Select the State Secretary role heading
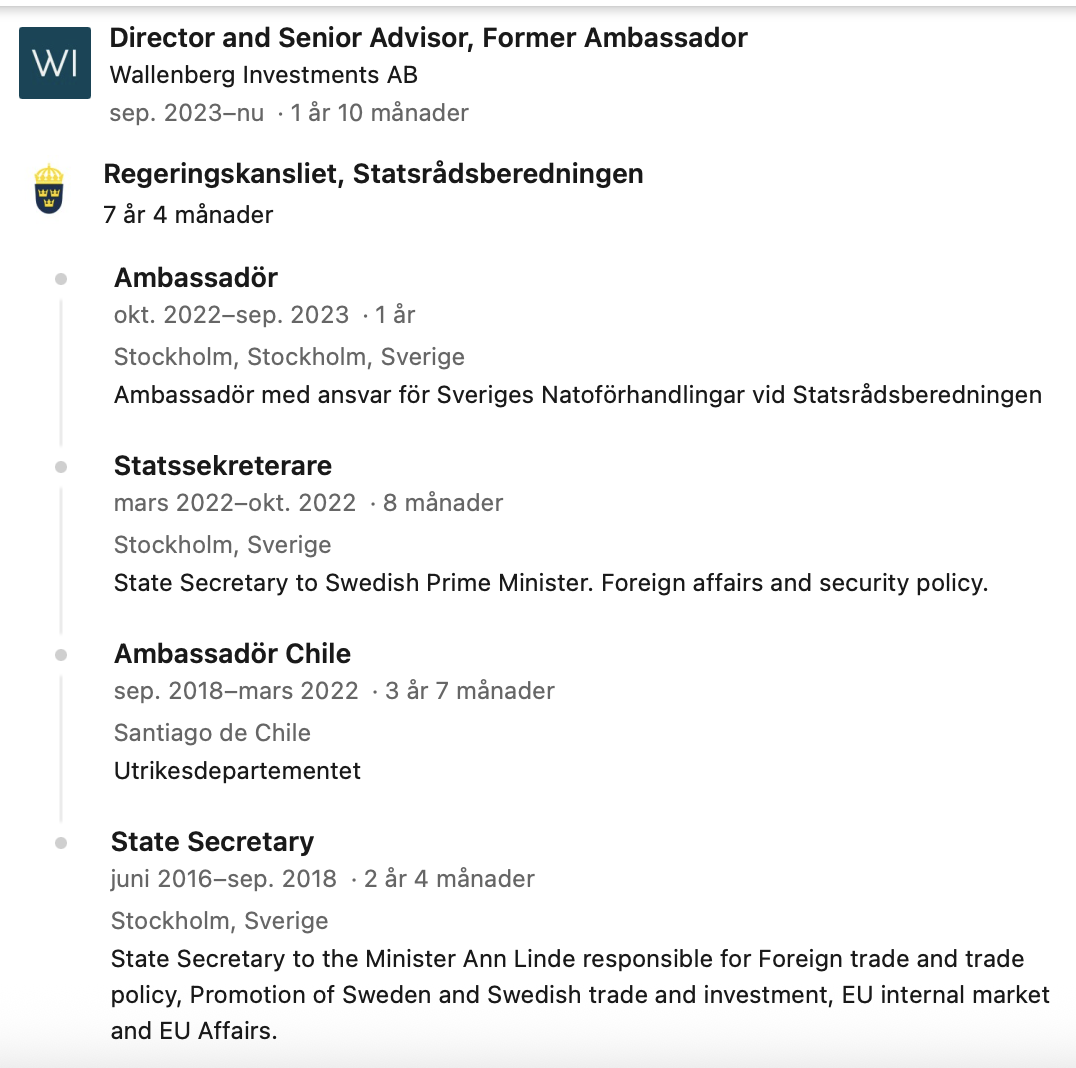The image size is (1076, 1068). tap(212, 842)
